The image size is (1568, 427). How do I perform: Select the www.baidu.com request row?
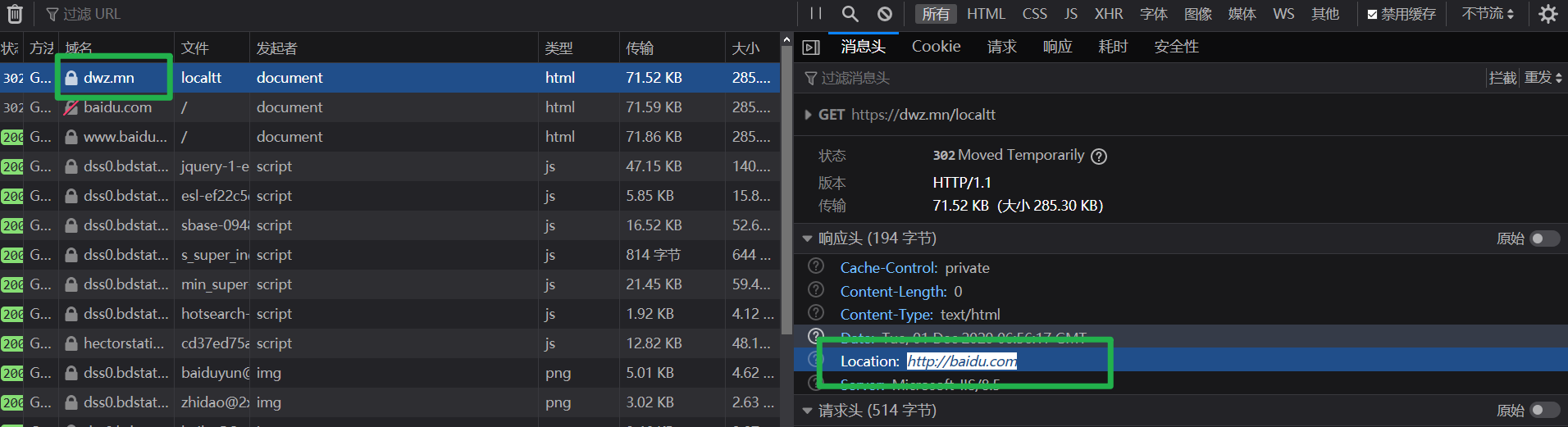click(x=390, y=137)
